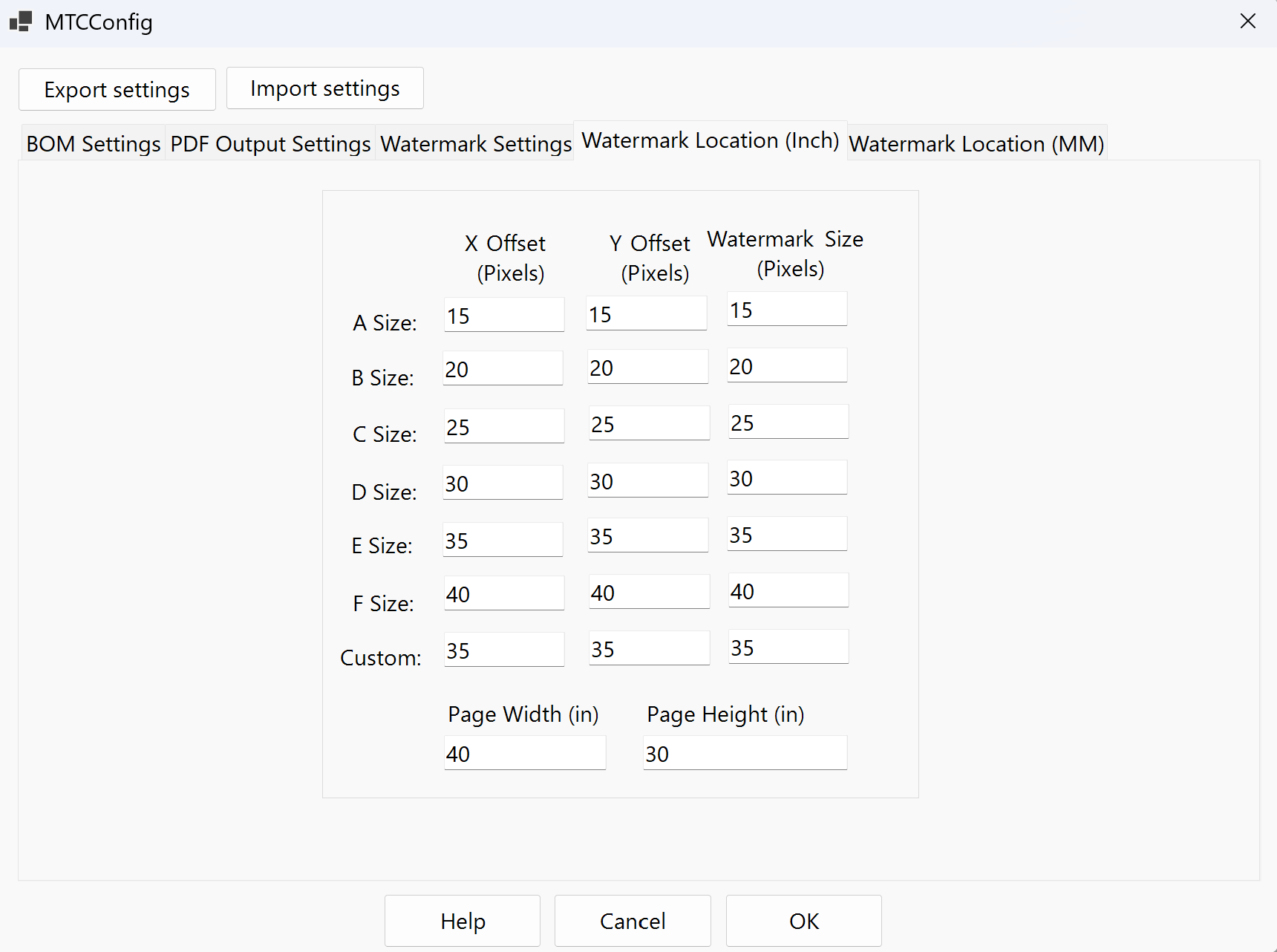
Task: Click the Custom X Offset field
Action: click(504, 650)
